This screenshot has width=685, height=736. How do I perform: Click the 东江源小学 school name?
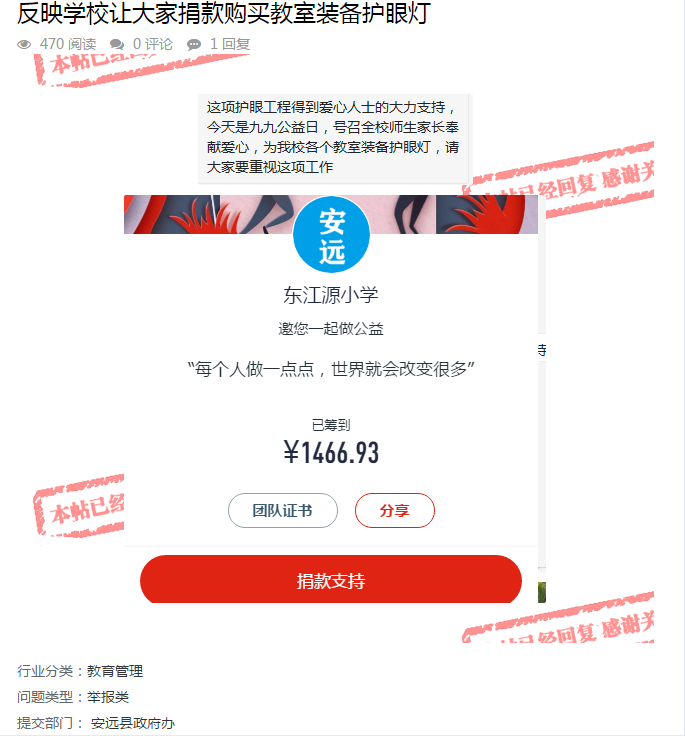point(331,295)
